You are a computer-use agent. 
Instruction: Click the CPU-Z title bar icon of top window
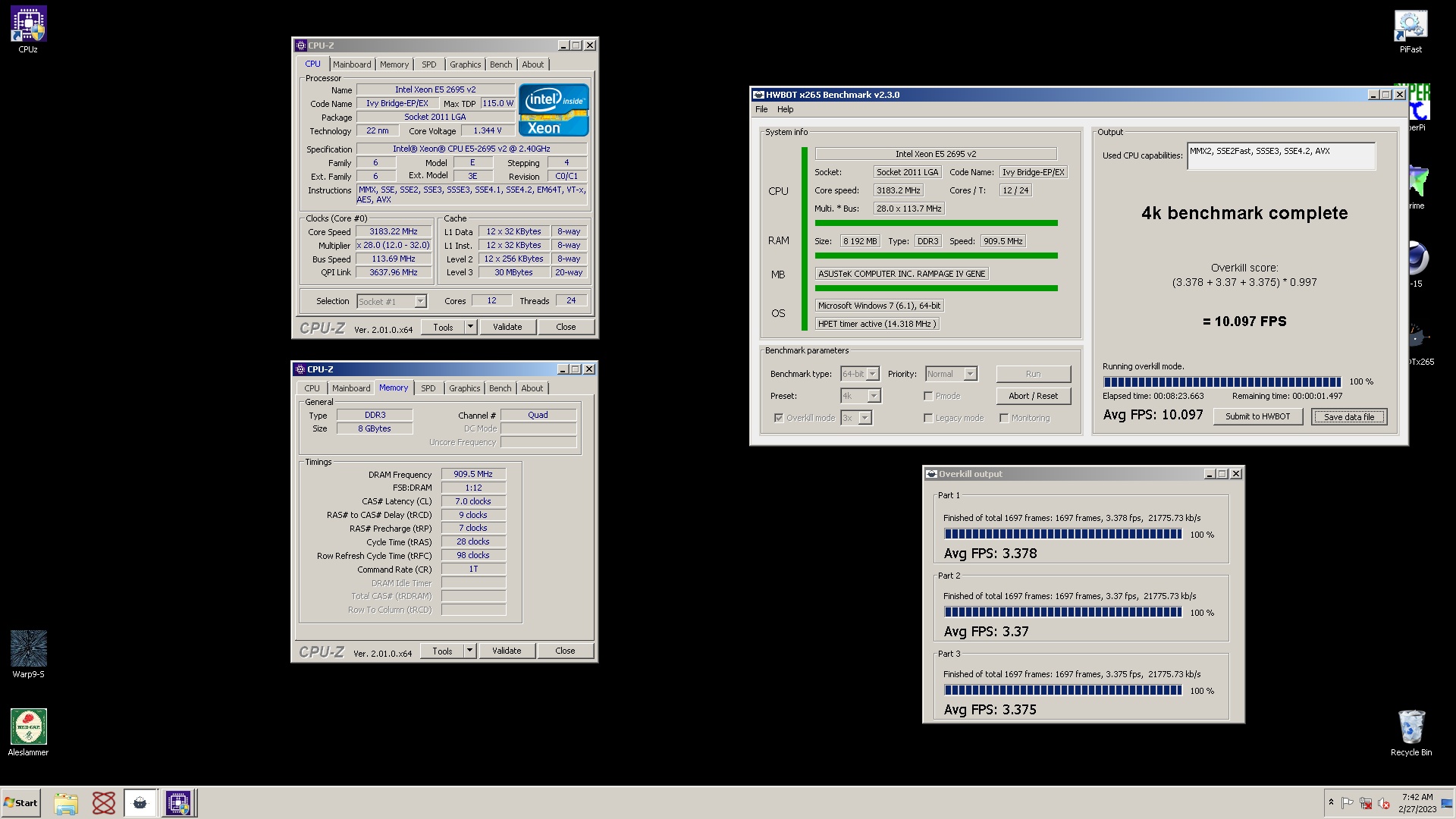click(301, 45)
